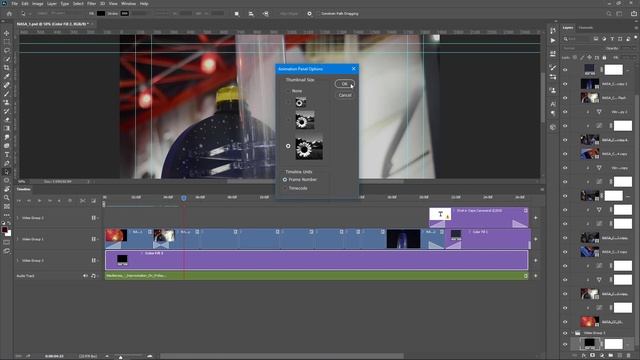
Task: Select the Gradient tool
Action: coord(7,128)
